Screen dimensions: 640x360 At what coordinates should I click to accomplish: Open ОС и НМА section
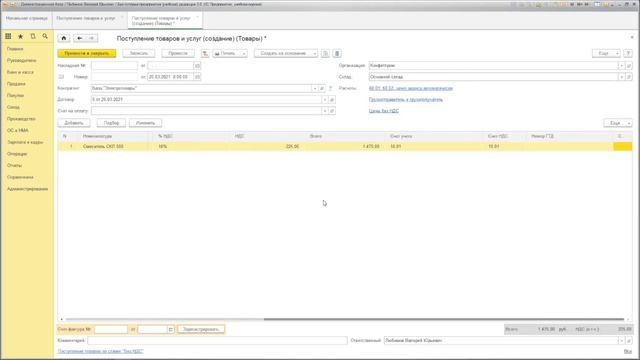(18, 130)
